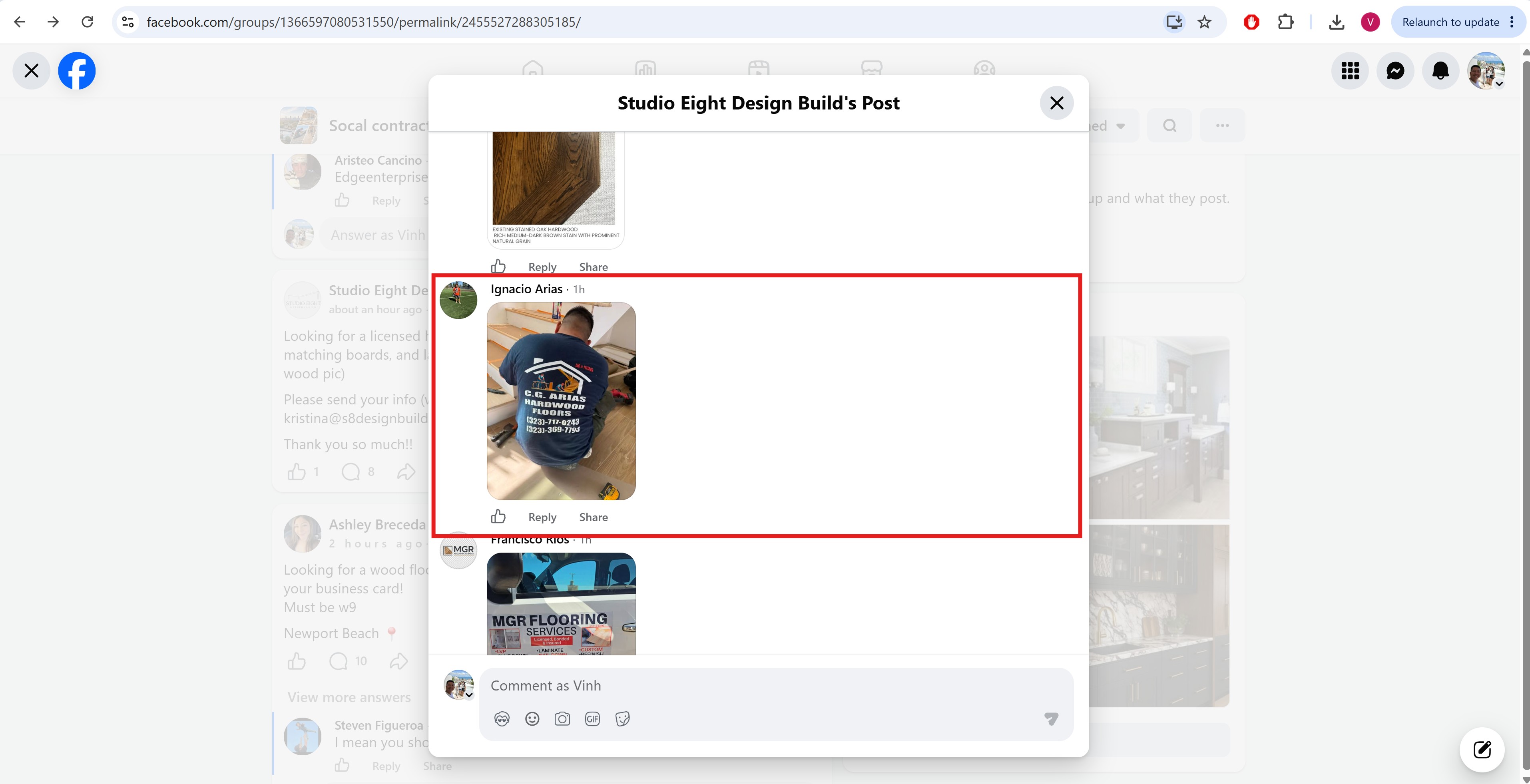
Task: Open Ashley Breceda's profile name
Action: point(377,524)
